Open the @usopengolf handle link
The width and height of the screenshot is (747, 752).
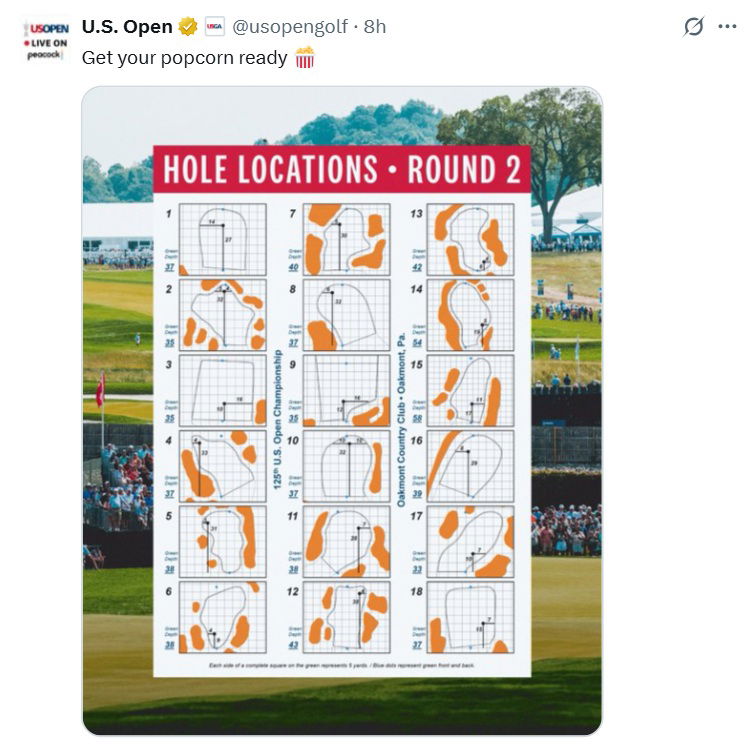[x=289, y=27]
